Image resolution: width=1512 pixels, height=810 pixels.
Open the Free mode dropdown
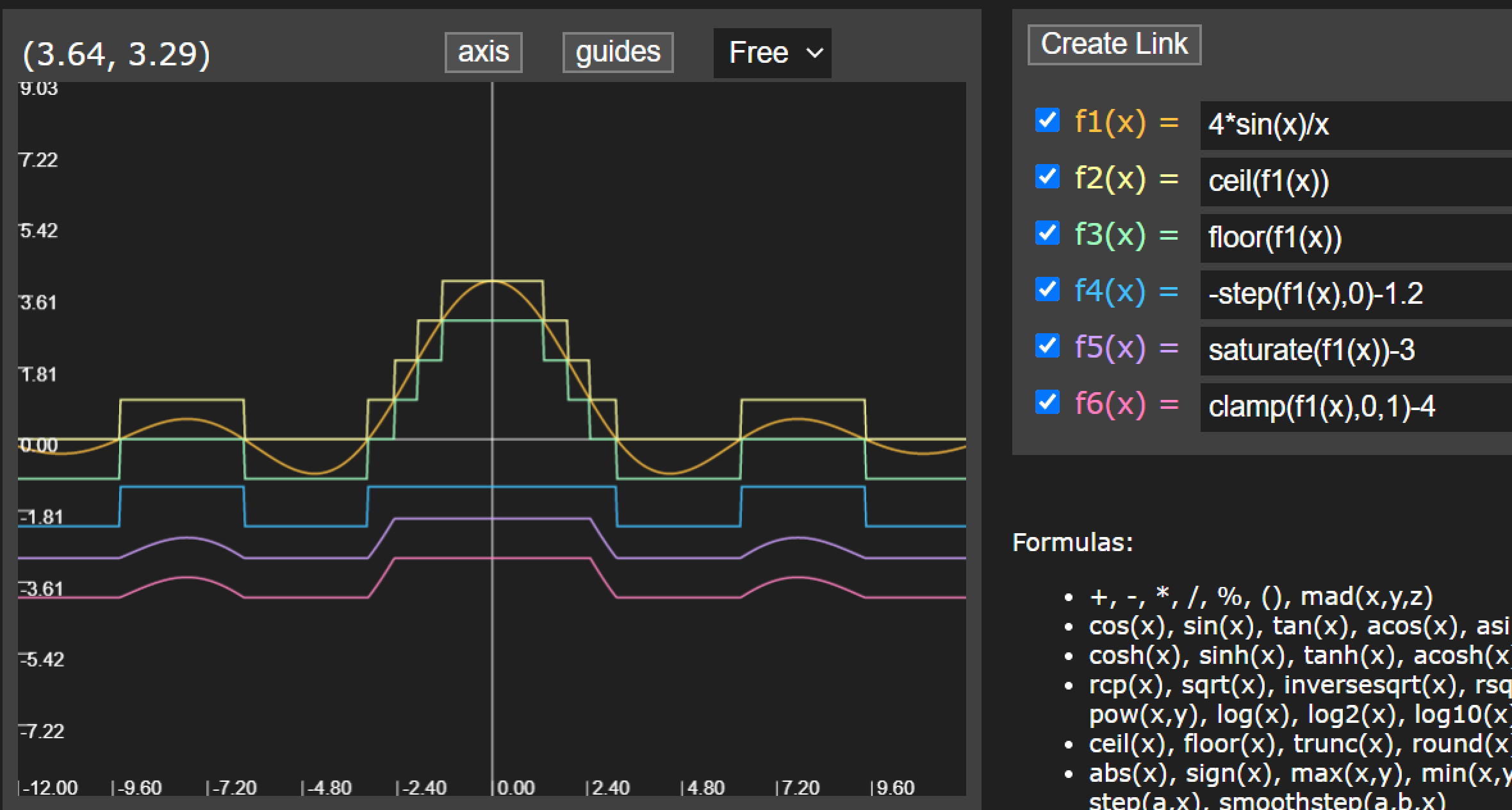coord(772,53)
